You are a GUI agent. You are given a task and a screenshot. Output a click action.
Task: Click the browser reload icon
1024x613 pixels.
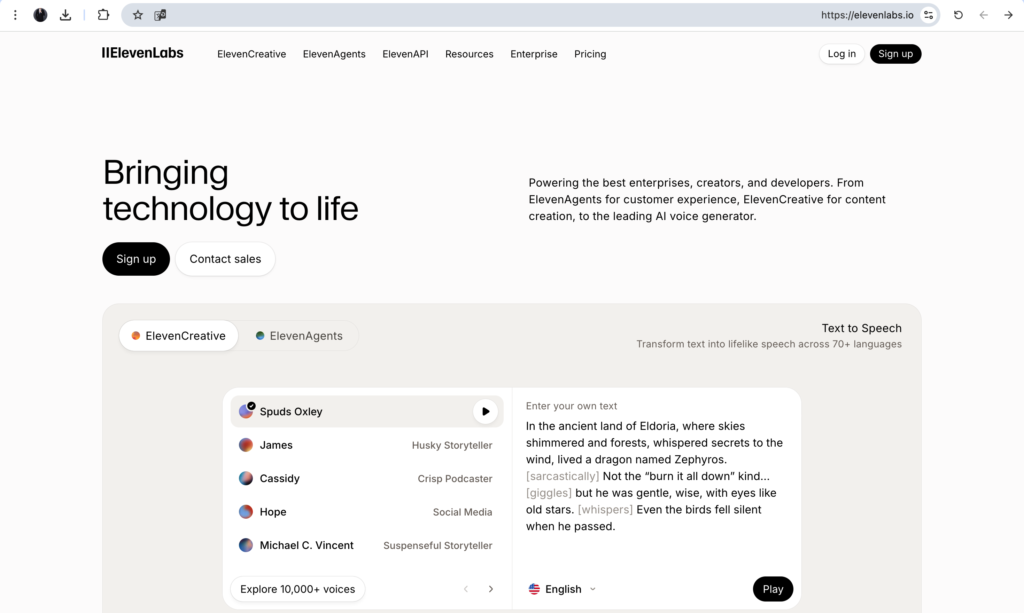(x=958, y=15)
